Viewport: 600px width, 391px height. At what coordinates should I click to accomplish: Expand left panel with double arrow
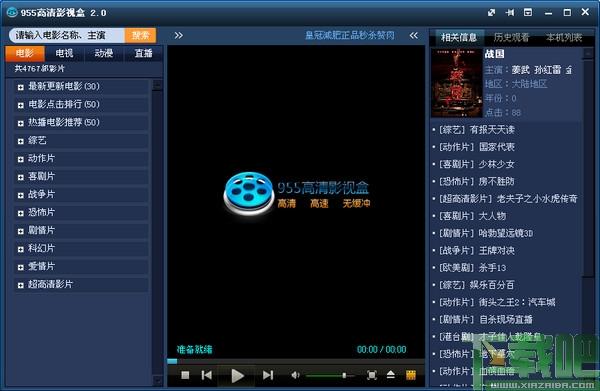click(179, 36)
